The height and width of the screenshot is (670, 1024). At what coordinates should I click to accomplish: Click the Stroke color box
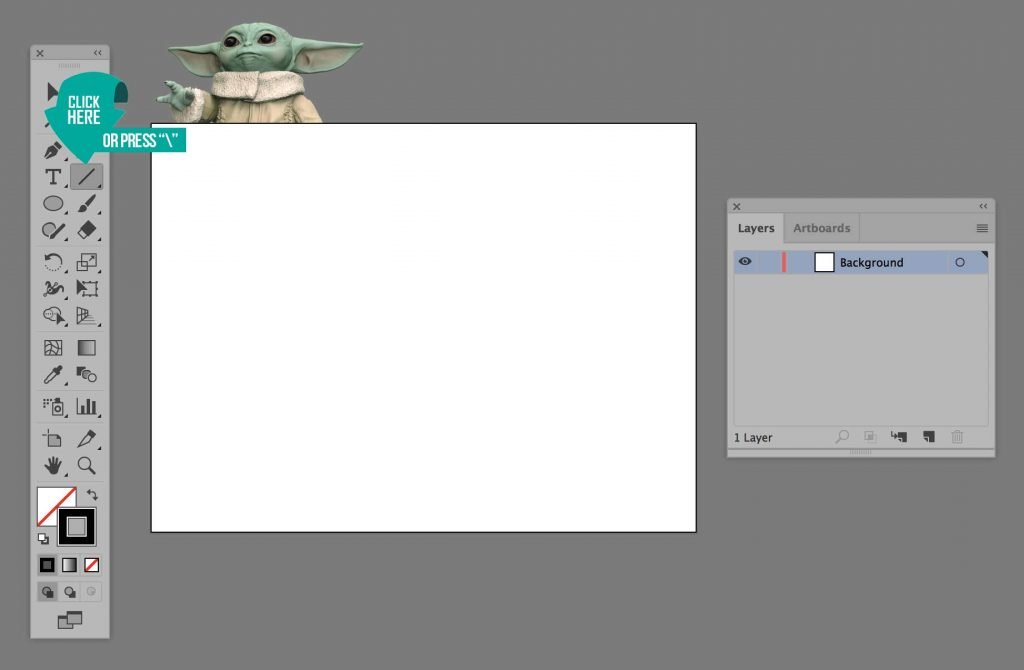[76, 526]
